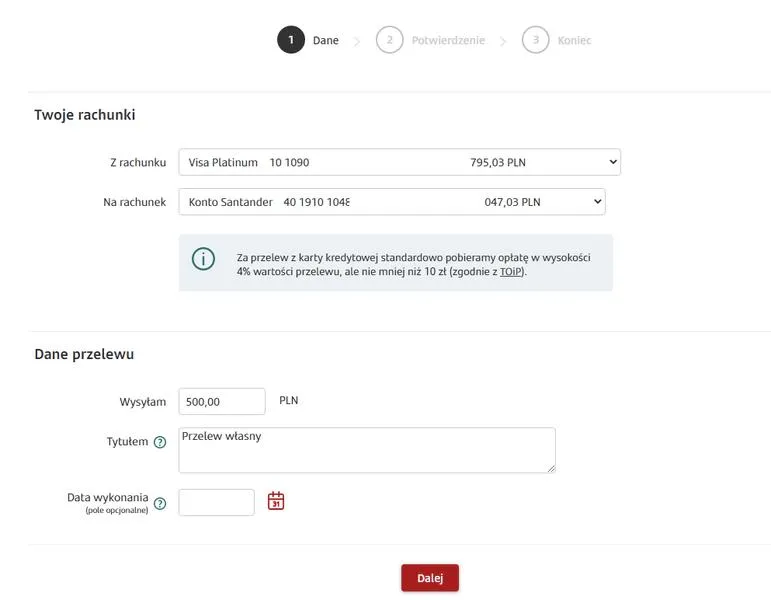Screen dimensions: 771x600
Task: Click into the Tytułem text area
Action: pyautogui.click(x=367, y=450)
